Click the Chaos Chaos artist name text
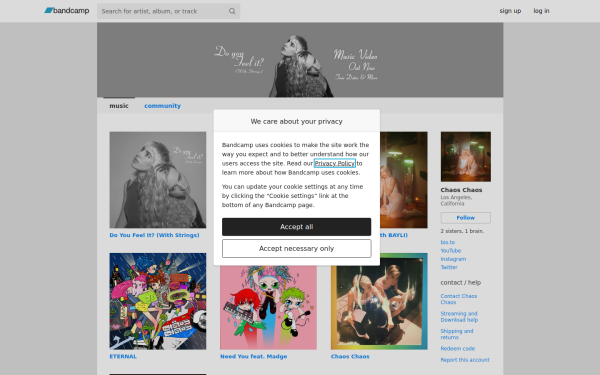Viewport: 600px width, 375px height. (x=461, y=190)
